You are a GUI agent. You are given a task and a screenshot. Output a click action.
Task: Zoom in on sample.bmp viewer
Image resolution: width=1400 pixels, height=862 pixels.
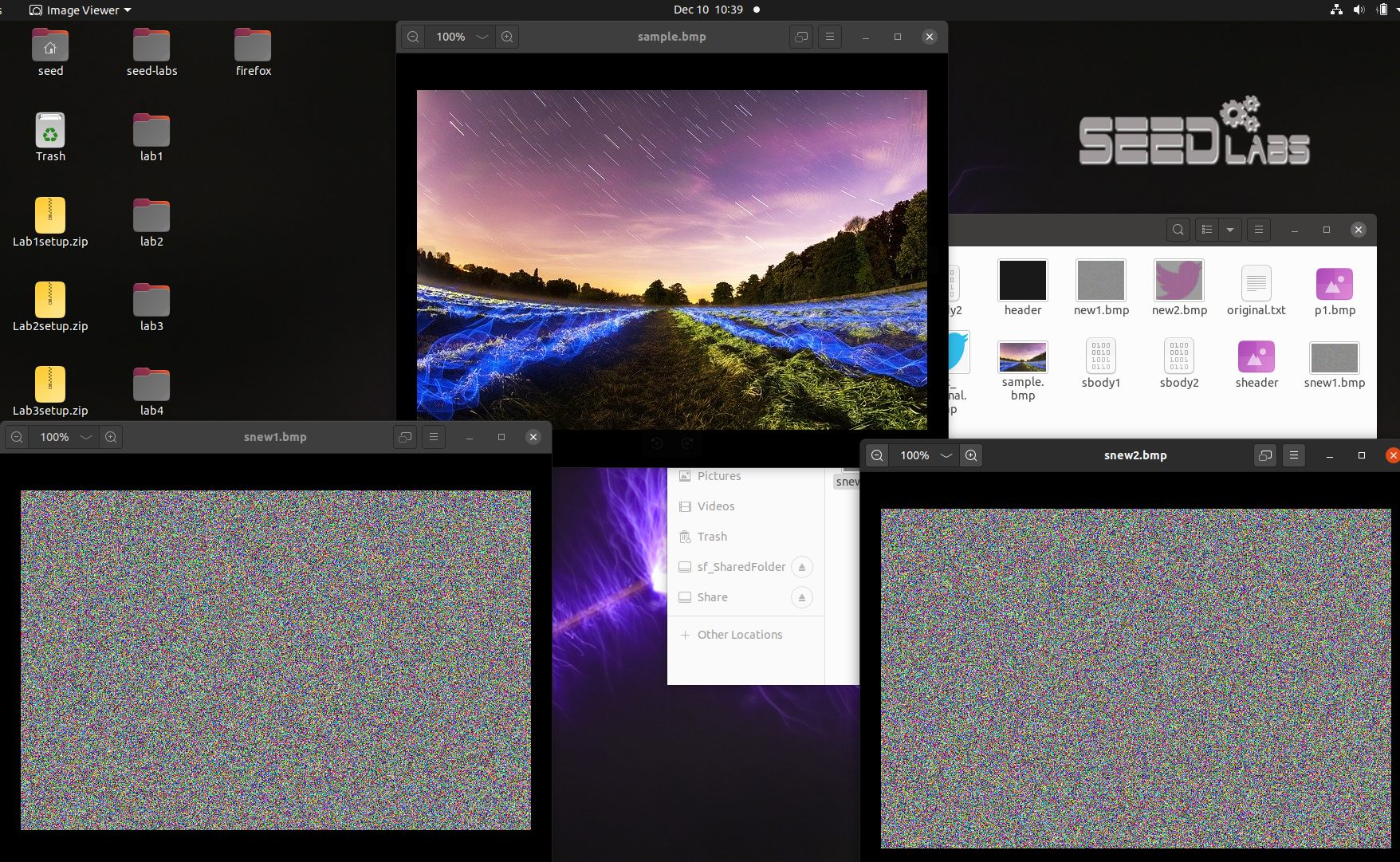pos(507,37)
